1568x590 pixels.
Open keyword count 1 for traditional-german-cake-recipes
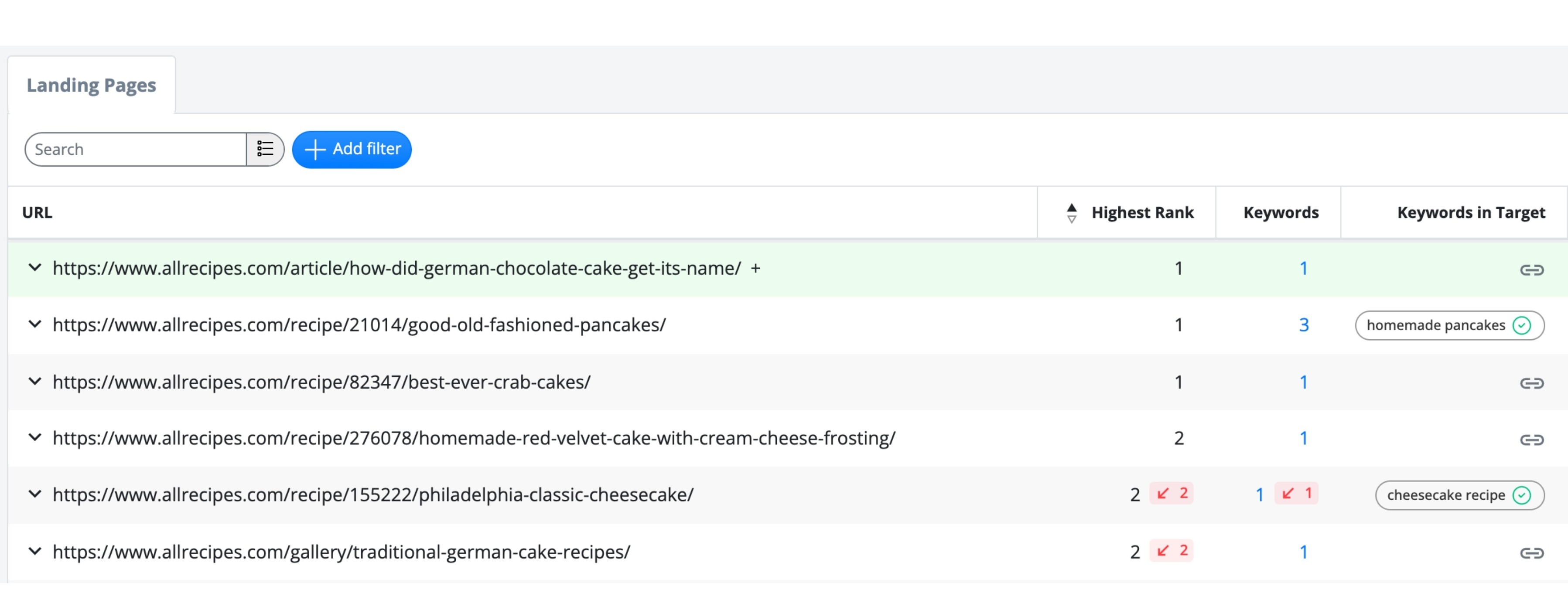coord(1303,552)
